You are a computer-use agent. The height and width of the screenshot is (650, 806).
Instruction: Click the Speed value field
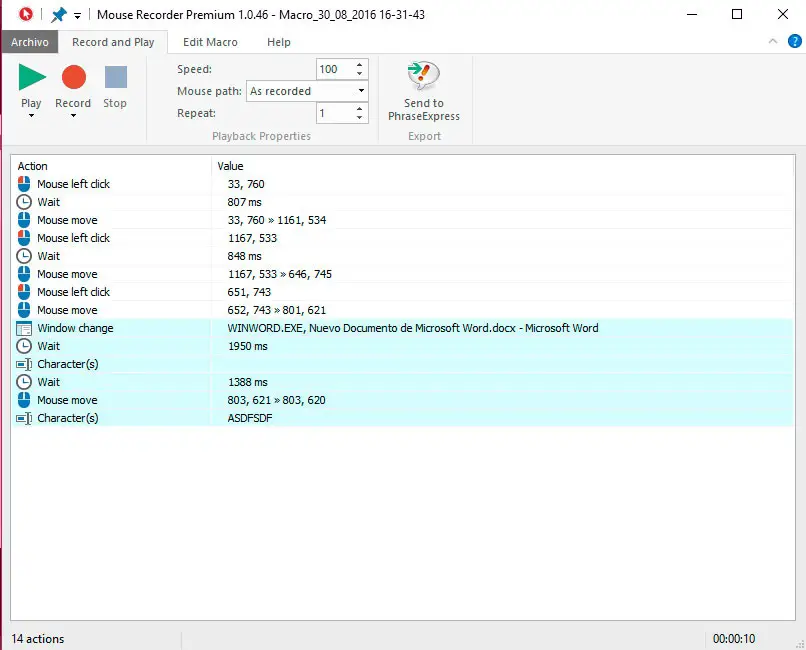pos(335,69)
